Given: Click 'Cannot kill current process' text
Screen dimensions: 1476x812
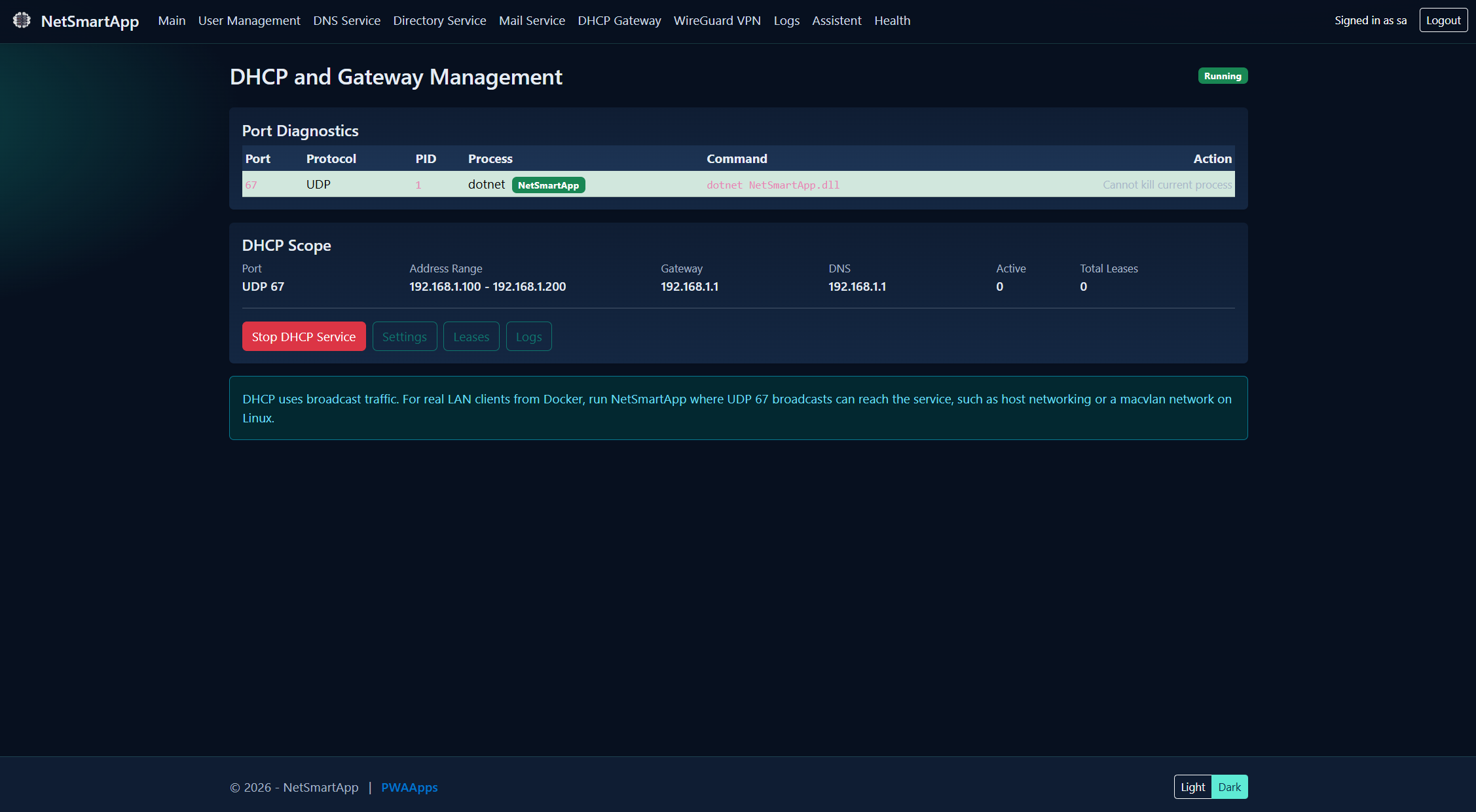Looking at the screenshot, I should pos(1167,185).
